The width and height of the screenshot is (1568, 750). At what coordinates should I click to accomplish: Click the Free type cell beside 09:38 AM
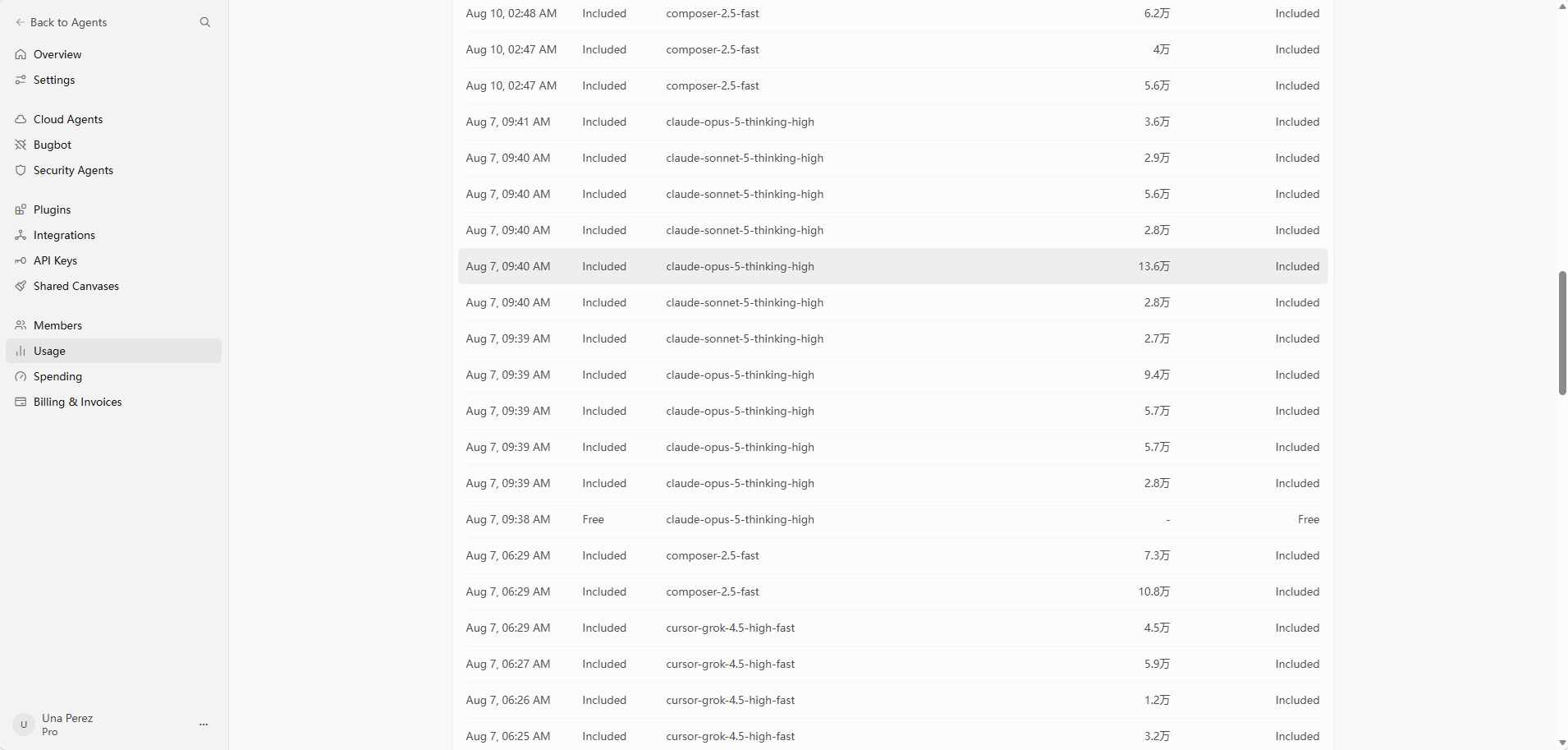click(x=594, y=519)
